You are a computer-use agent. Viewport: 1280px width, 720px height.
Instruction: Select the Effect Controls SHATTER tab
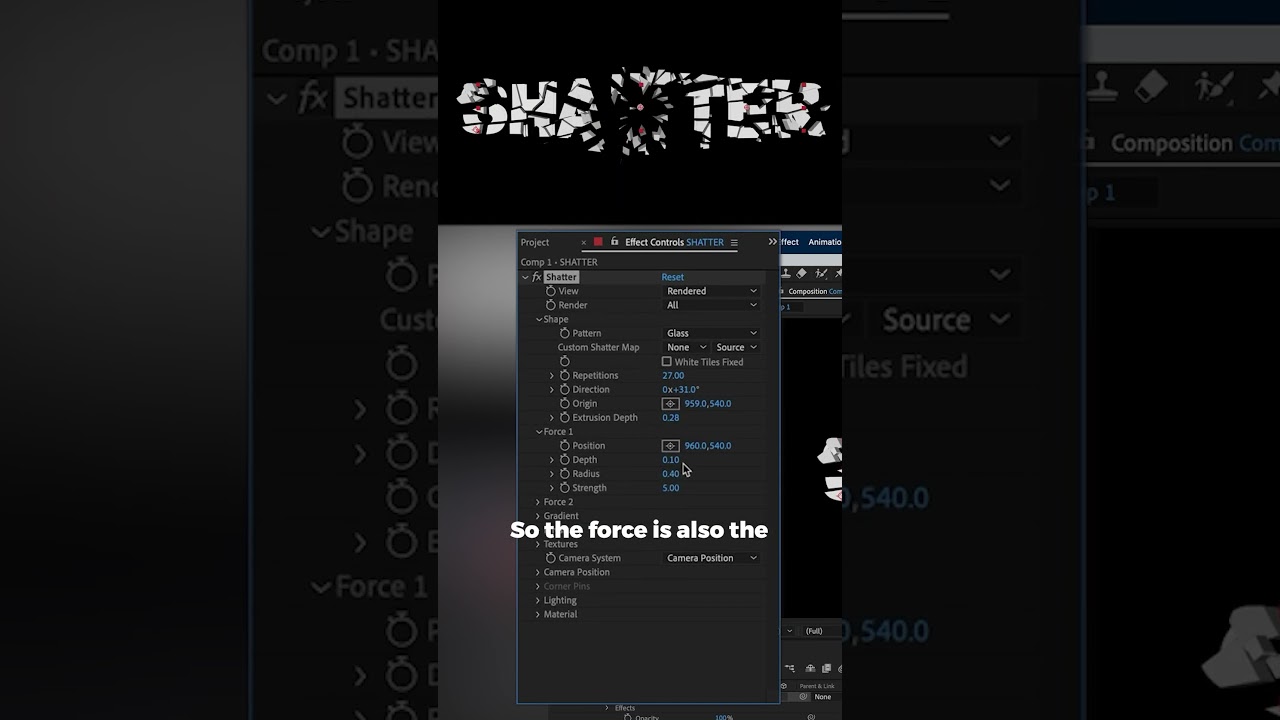[x=674, y=242]
